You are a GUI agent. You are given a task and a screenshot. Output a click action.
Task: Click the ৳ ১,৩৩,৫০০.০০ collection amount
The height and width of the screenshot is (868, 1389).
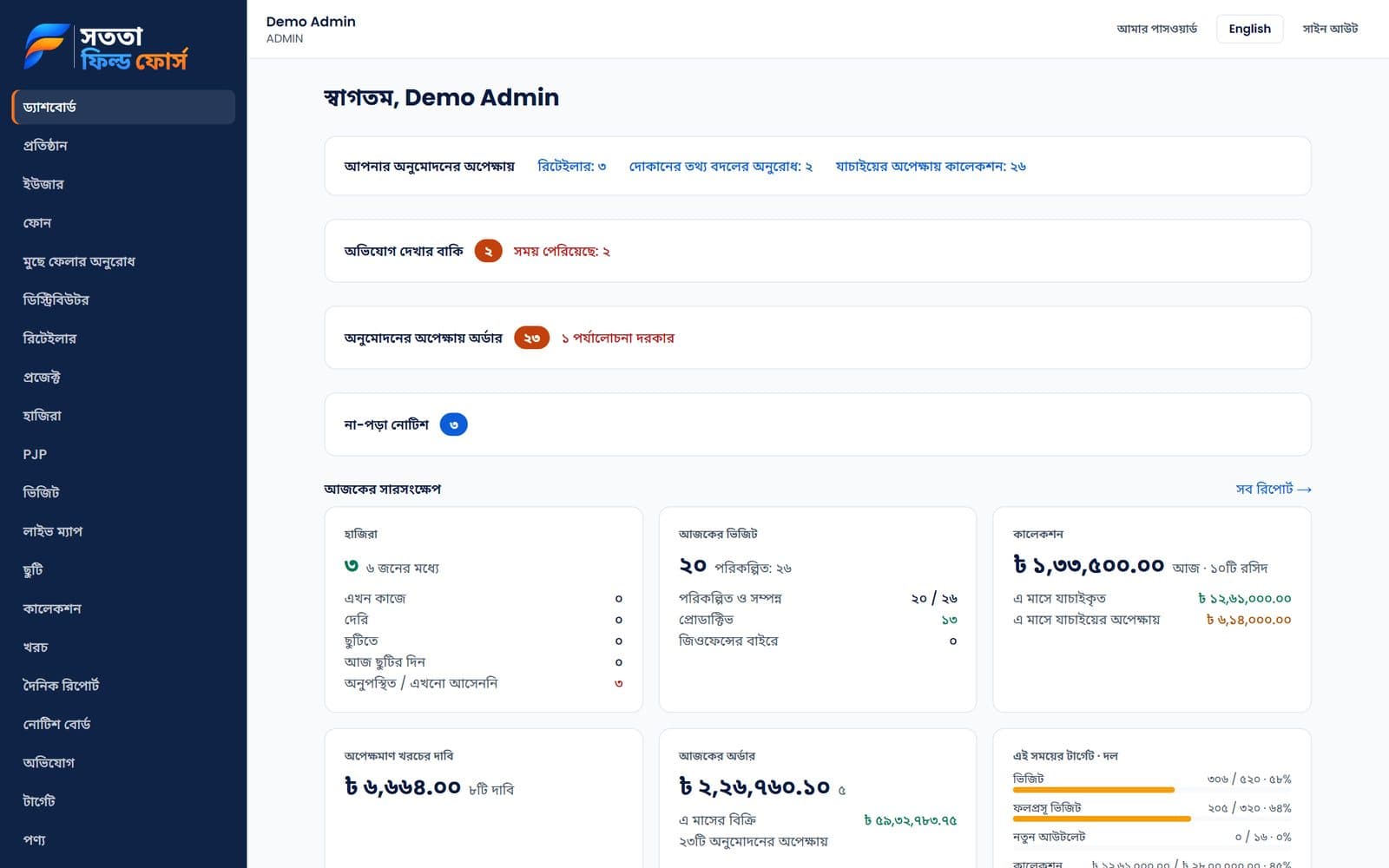coord(1089,565)
